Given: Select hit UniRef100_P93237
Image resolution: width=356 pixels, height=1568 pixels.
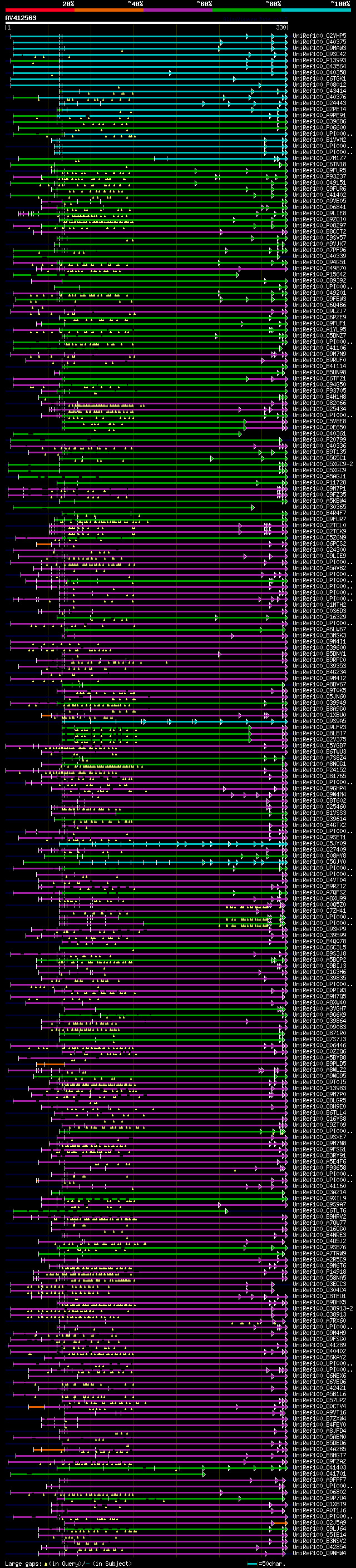Looking at the screenshot, I should (319, 176).
